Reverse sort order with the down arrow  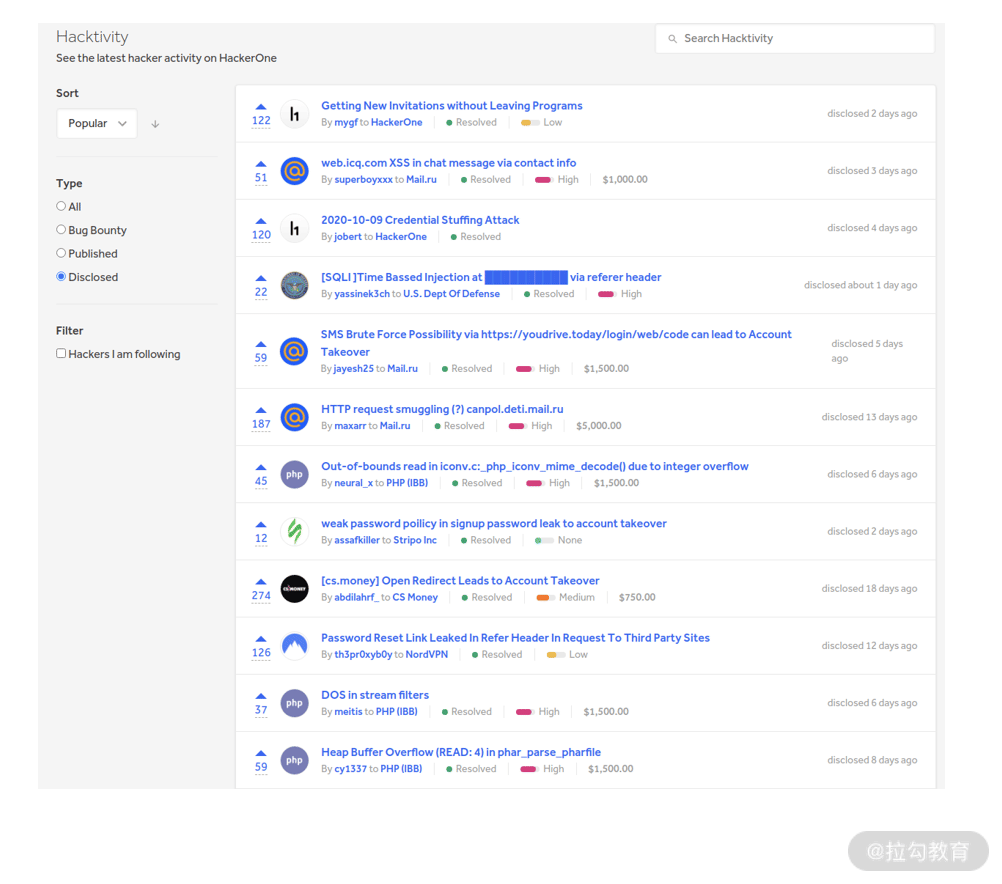coord(155,124)
